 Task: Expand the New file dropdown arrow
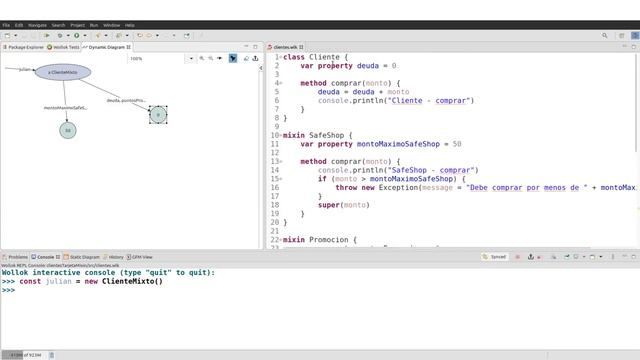point(16,36)
